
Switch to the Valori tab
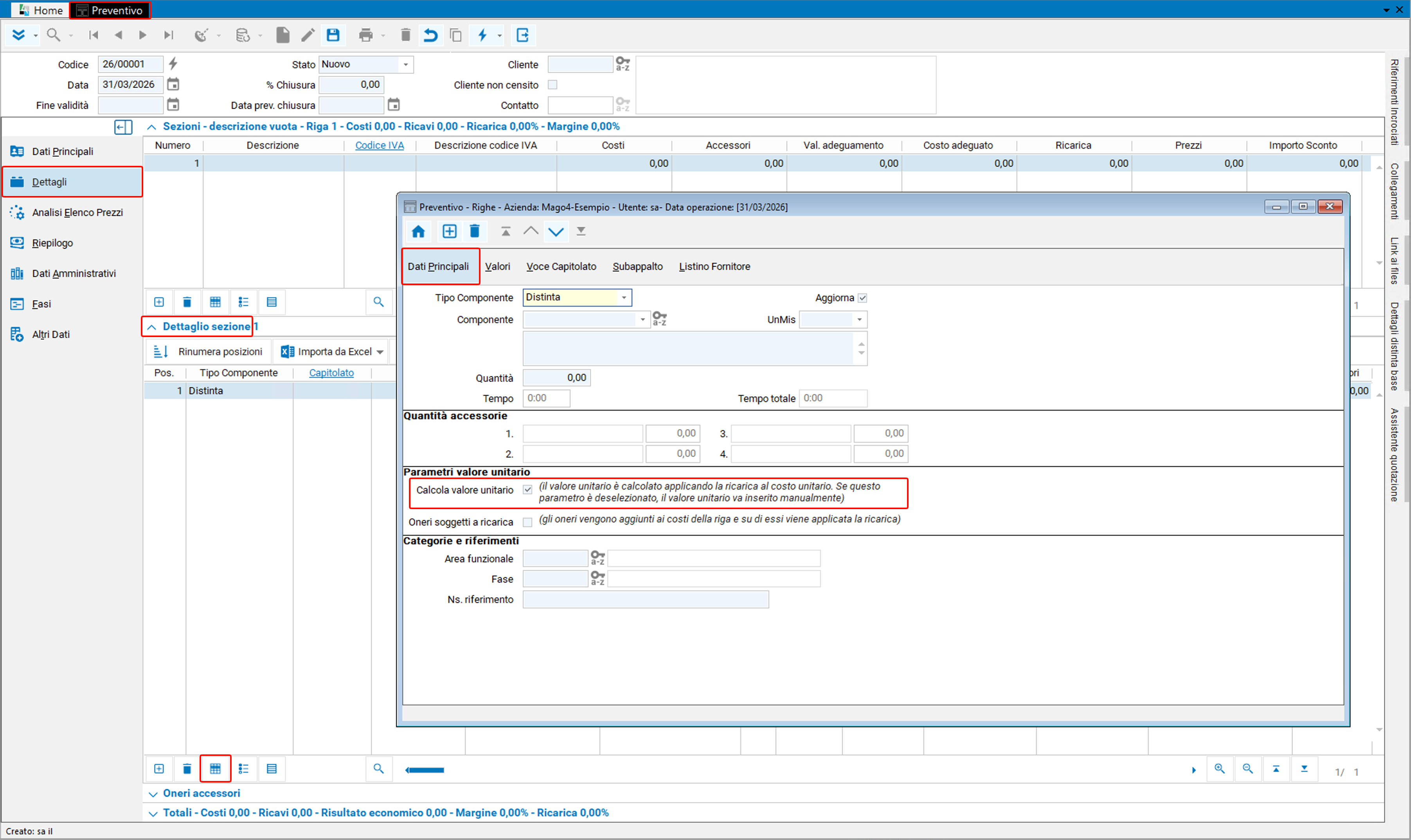497,266
